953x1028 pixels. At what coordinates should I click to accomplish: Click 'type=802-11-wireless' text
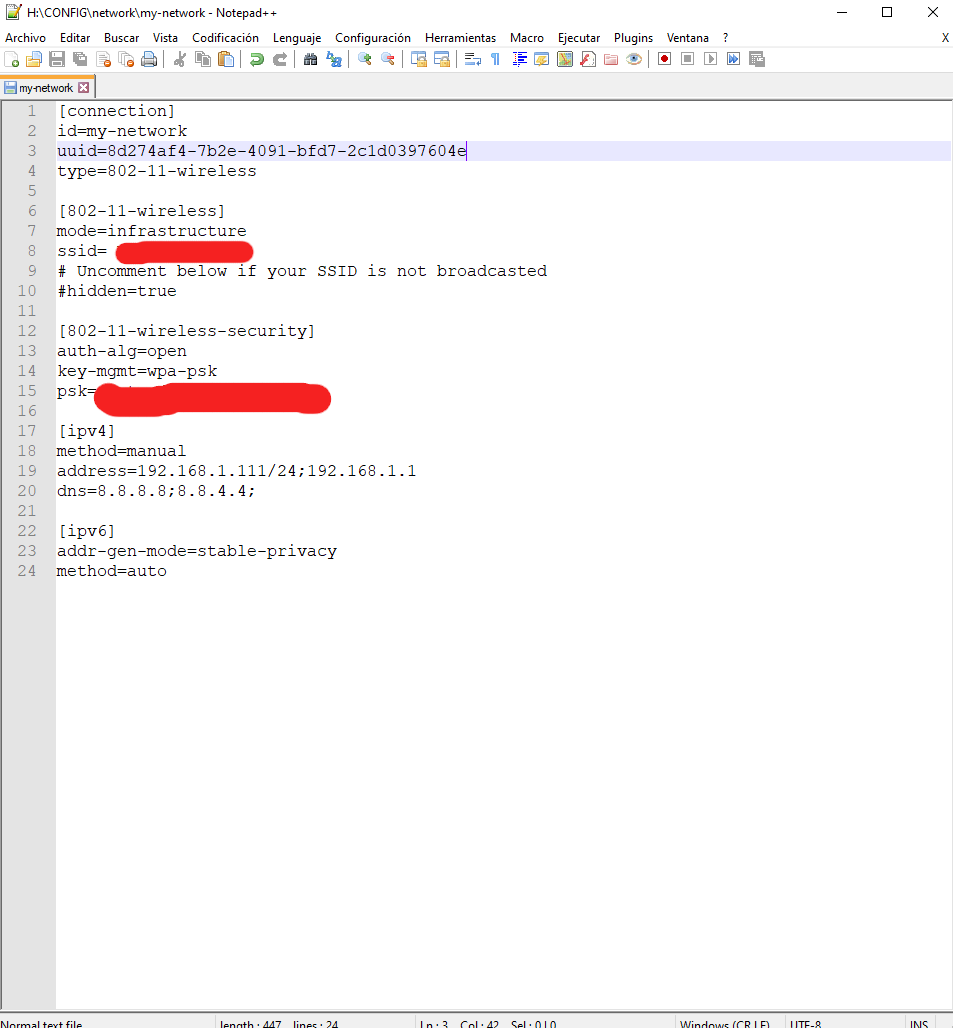(157, 171)
